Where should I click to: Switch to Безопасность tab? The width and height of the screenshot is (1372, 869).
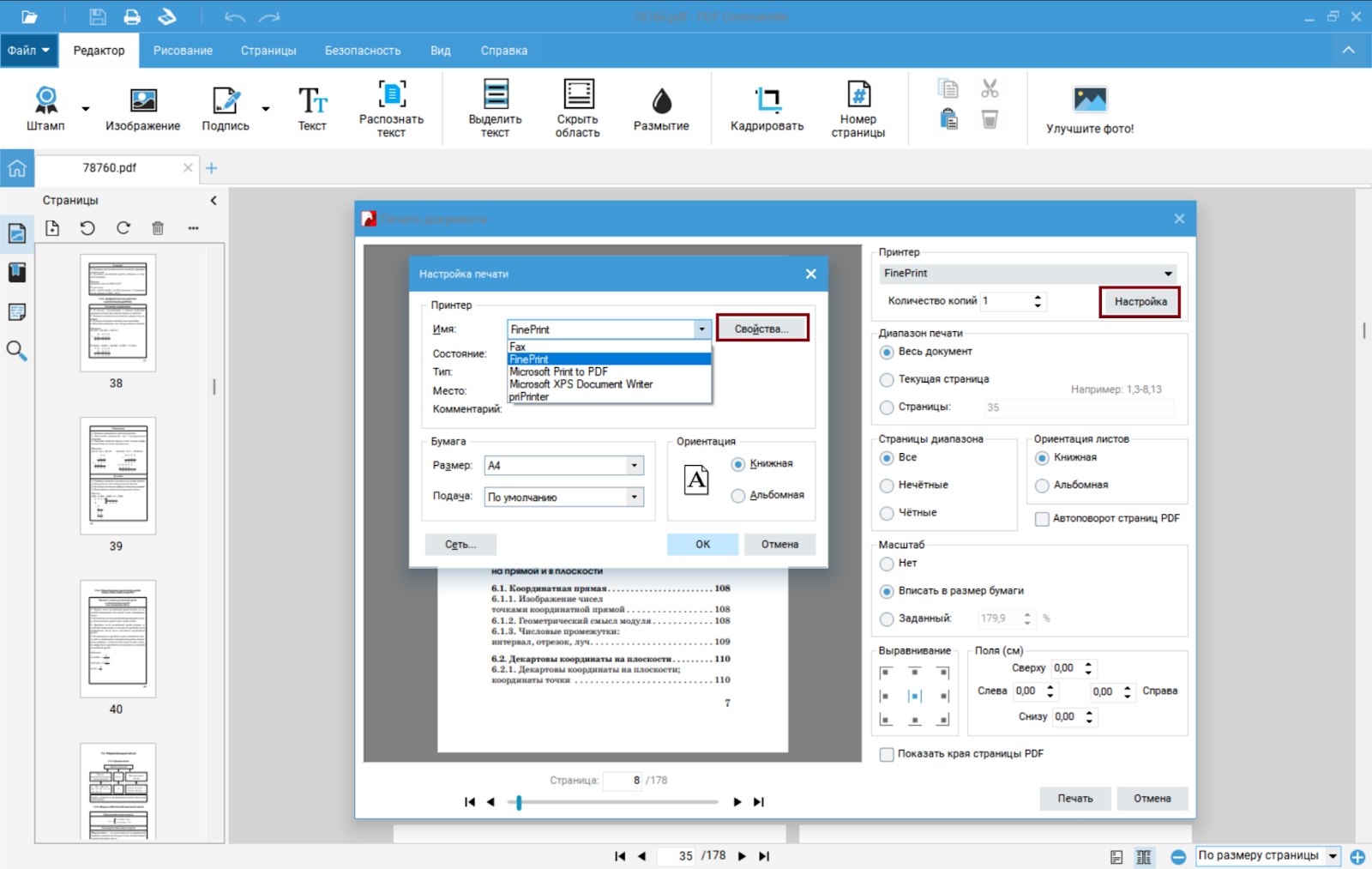click(x=363, y=51)
